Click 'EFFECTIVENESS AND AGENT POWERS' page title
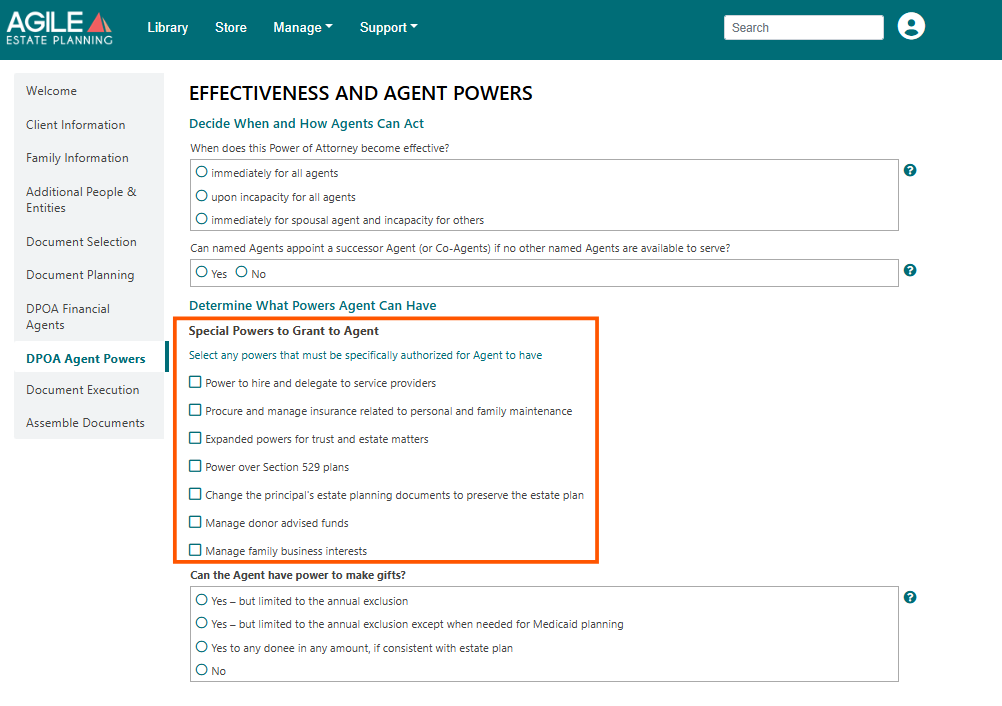This screenshot has height=706, width=1002. 360,93
